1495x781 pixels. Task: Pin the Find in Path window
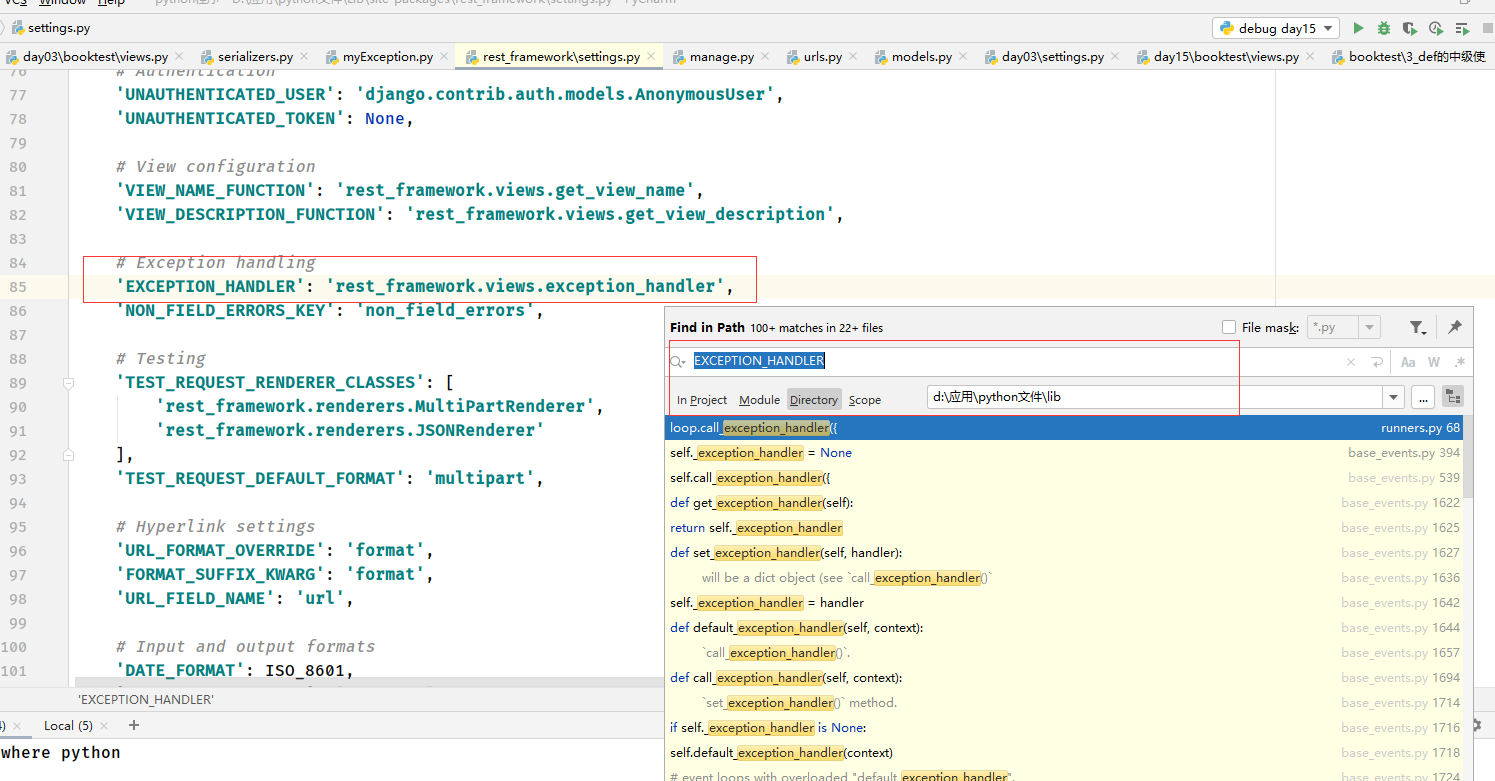1455,327
